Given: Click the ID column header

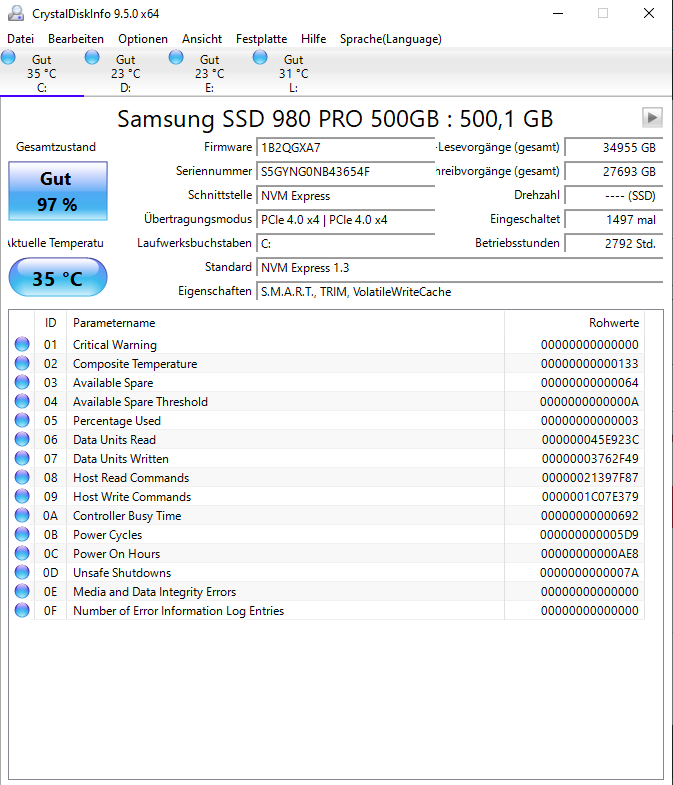Looking at the screenshot, I should (50, 323).
